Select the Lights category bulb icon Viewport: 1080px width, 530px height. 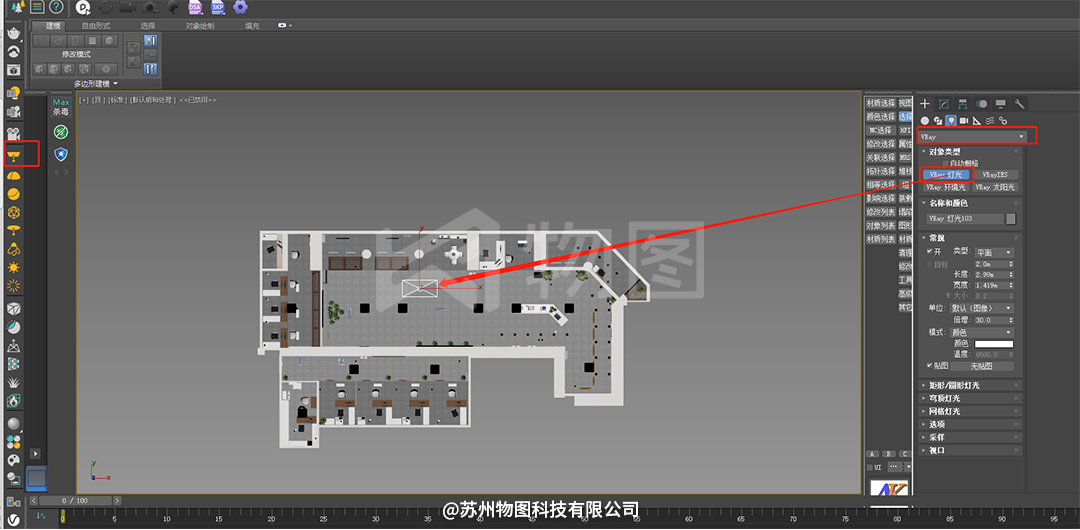[x=950, y=120]
